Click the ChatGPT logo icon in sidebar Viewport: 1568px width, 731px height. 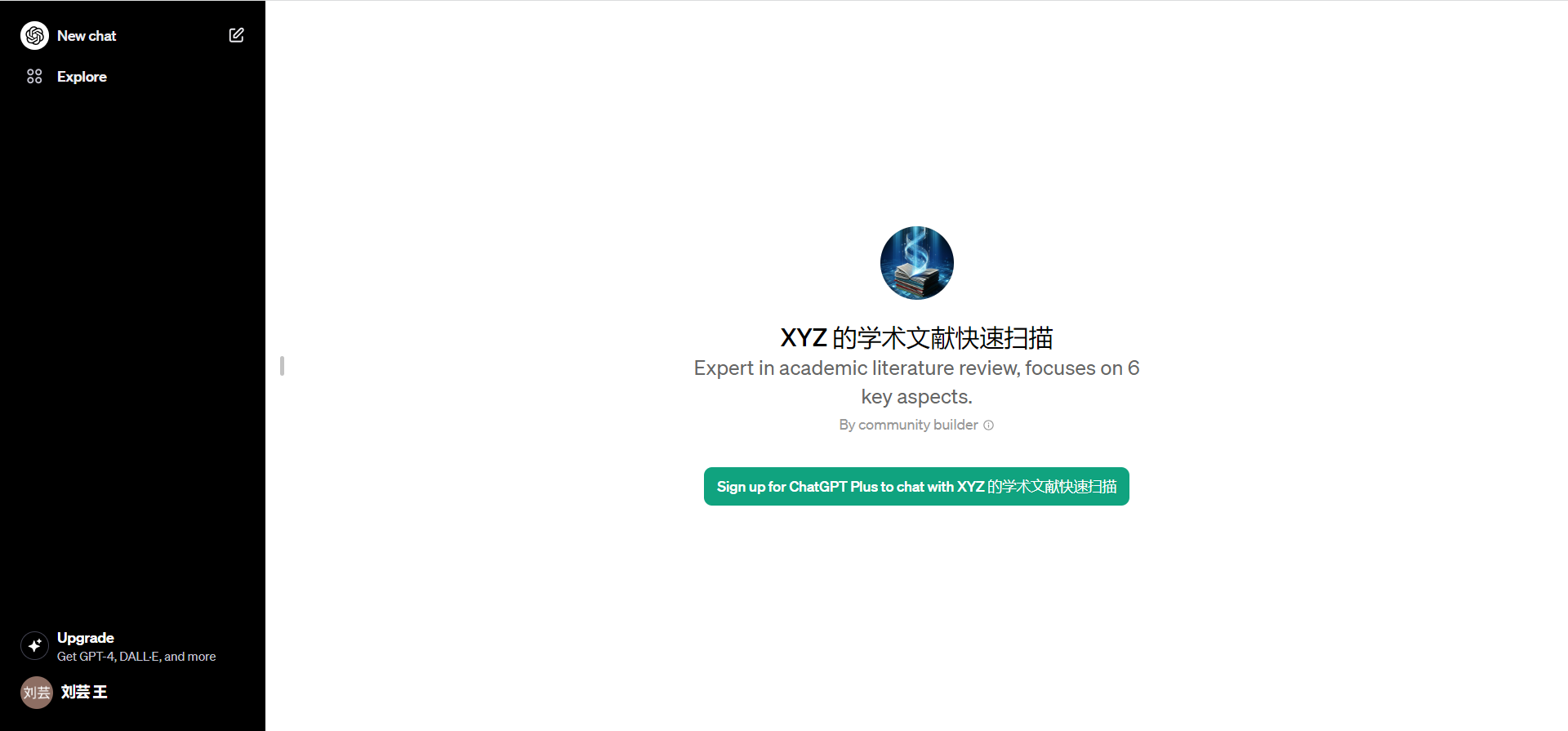pos(34,36)
